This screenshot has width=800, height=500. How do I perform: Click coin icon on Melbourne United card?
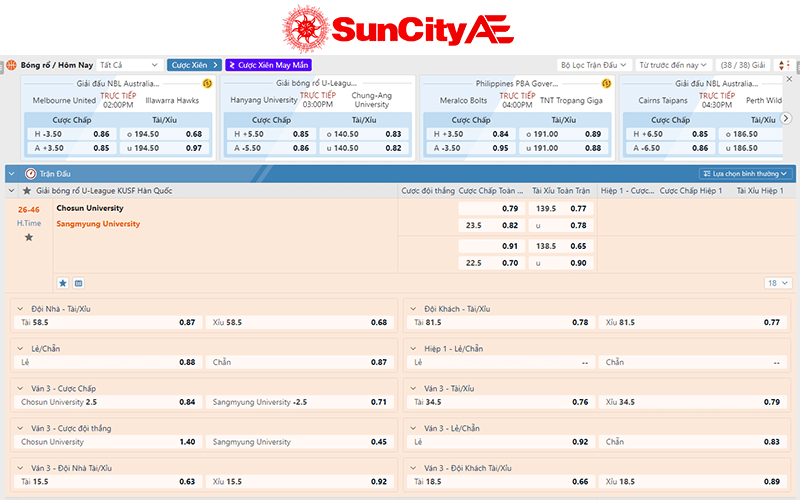coord(207,83)
